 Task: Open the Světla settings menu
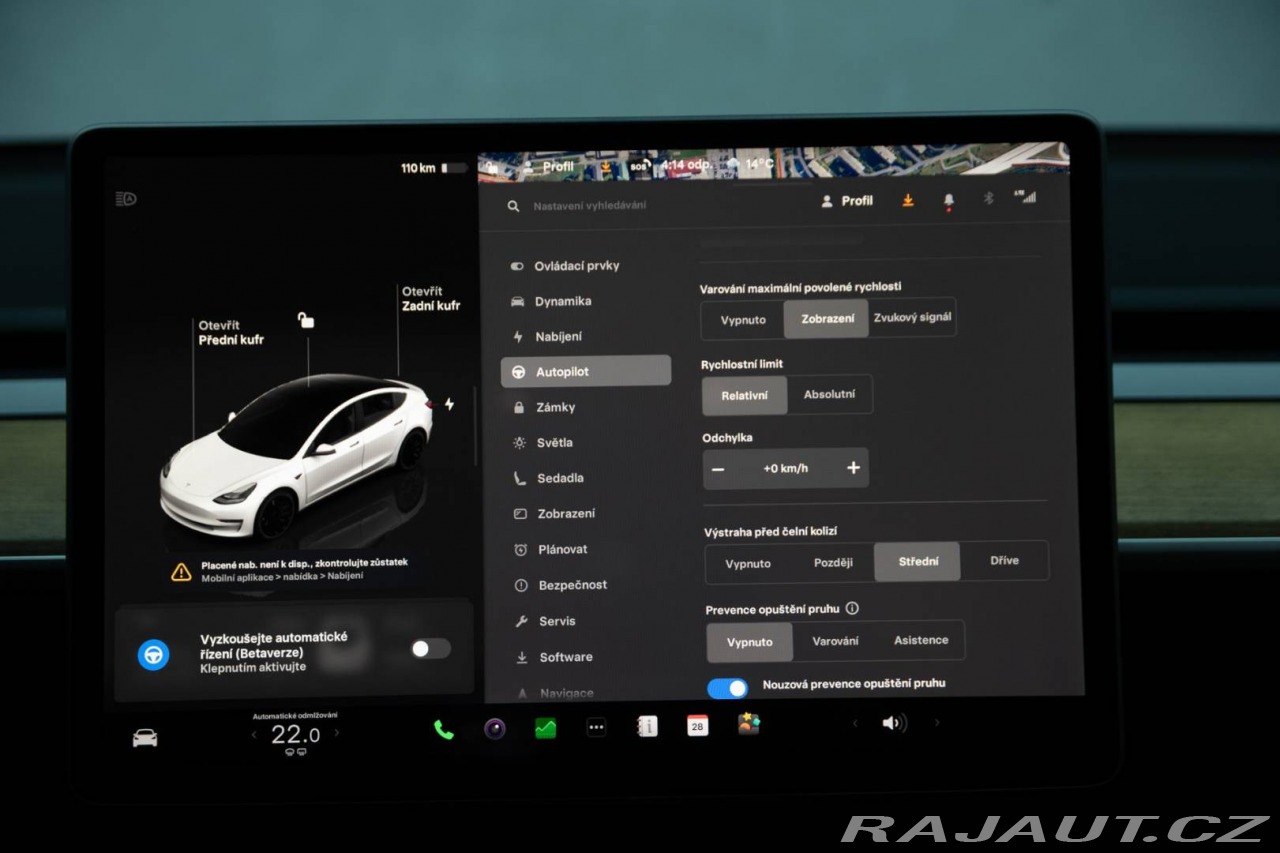coord(554,443)
